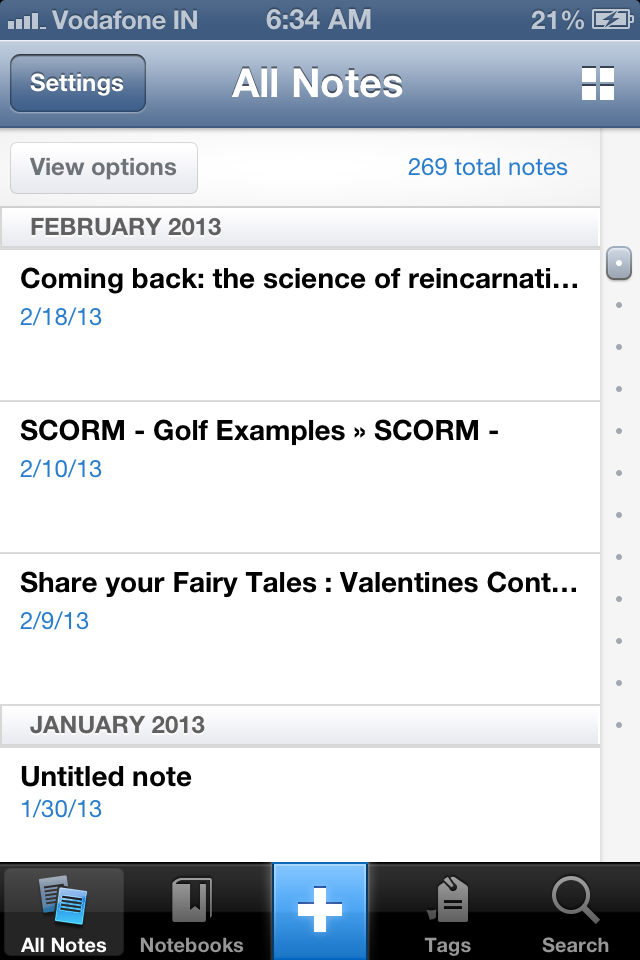Viewport: 640px width, 960px height.
Task: Jump to the last index dot
Action: pos(619,725)
